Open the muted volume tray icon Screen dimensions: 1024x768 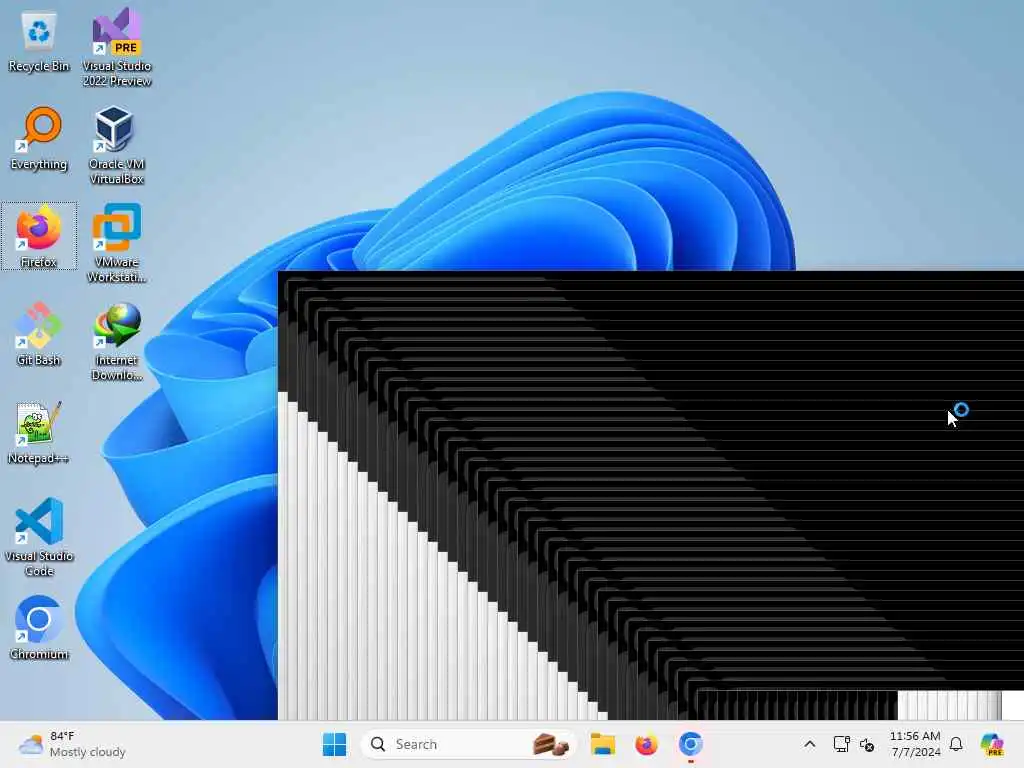[x=867, y=744]
